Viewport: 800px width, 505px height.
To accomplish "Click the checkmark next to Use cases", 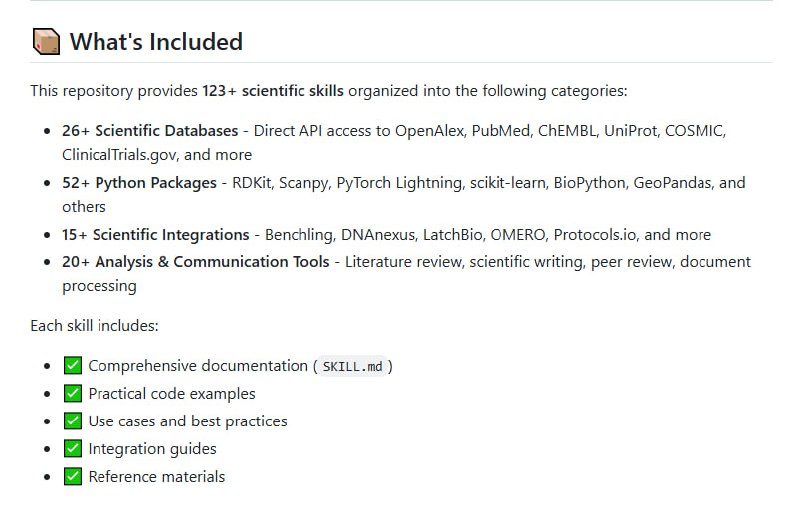I will click(x=72, y=421).
